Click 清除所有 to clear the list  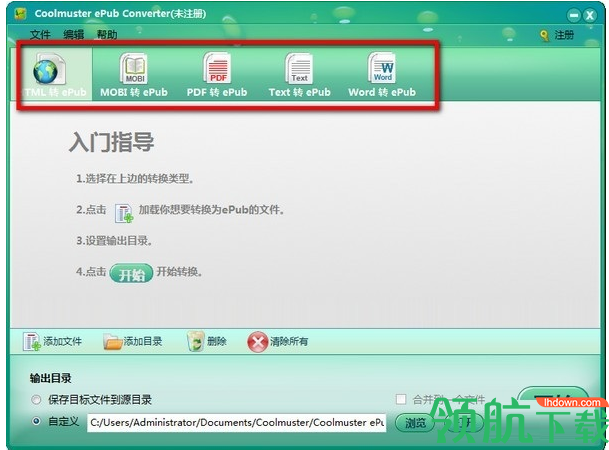click(x=278, y=342)
